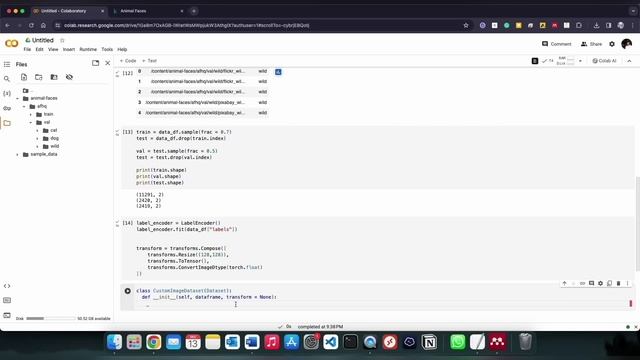
Task: Expand the cat folder
Action: (x=37, y=131)
